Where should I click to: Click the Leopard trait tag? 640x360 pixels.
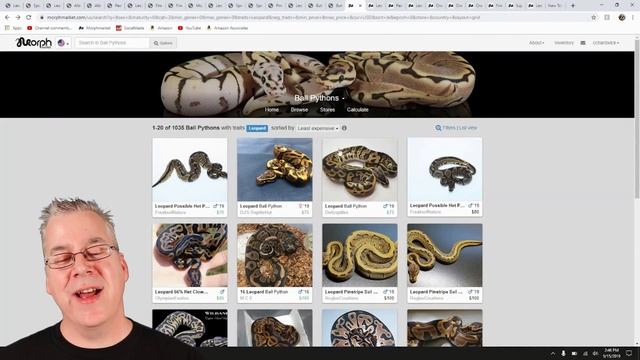257,128
